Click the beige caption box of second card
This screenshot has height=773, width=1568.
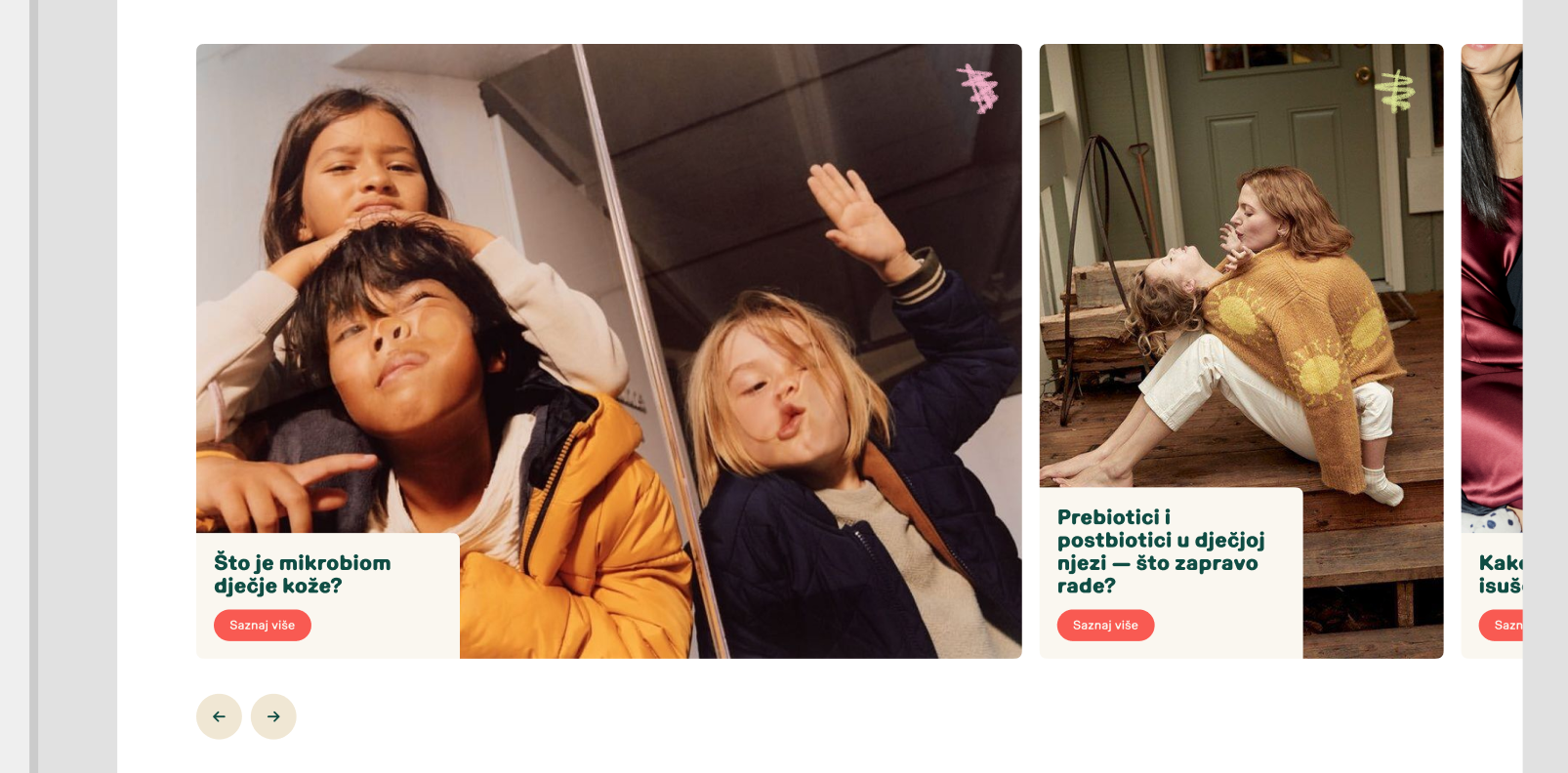click(x=1172, y=573)
